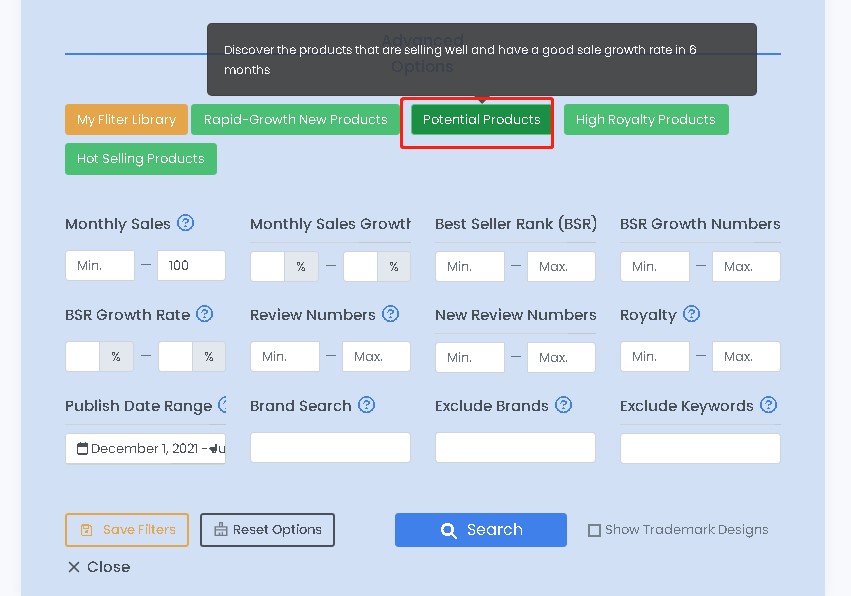
Task: Open the Royalty help icon
Action: click(691, 314)
